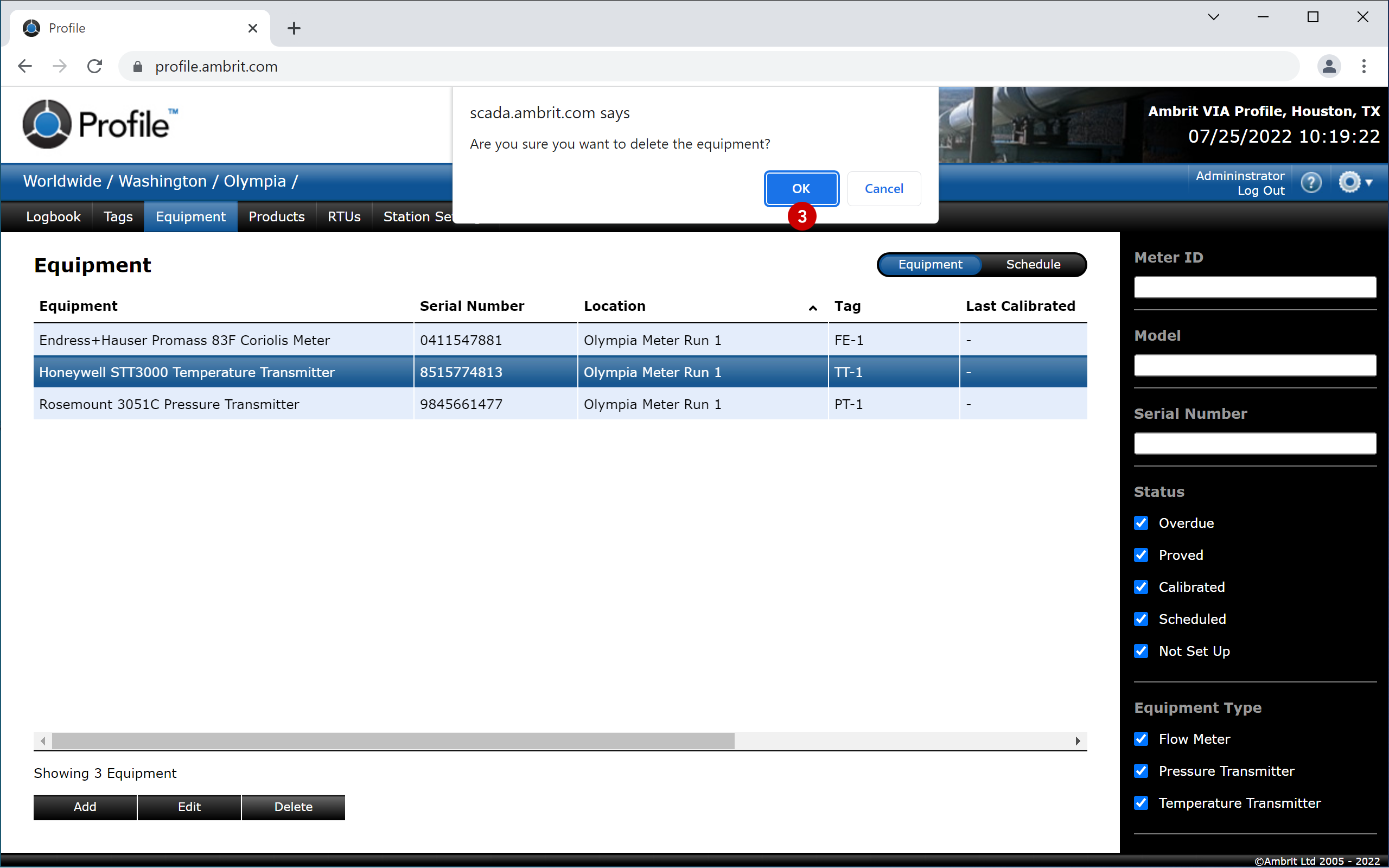Switch to Schedule view toggle
Screen dimensions: 1389x868
coord(1033,264)
